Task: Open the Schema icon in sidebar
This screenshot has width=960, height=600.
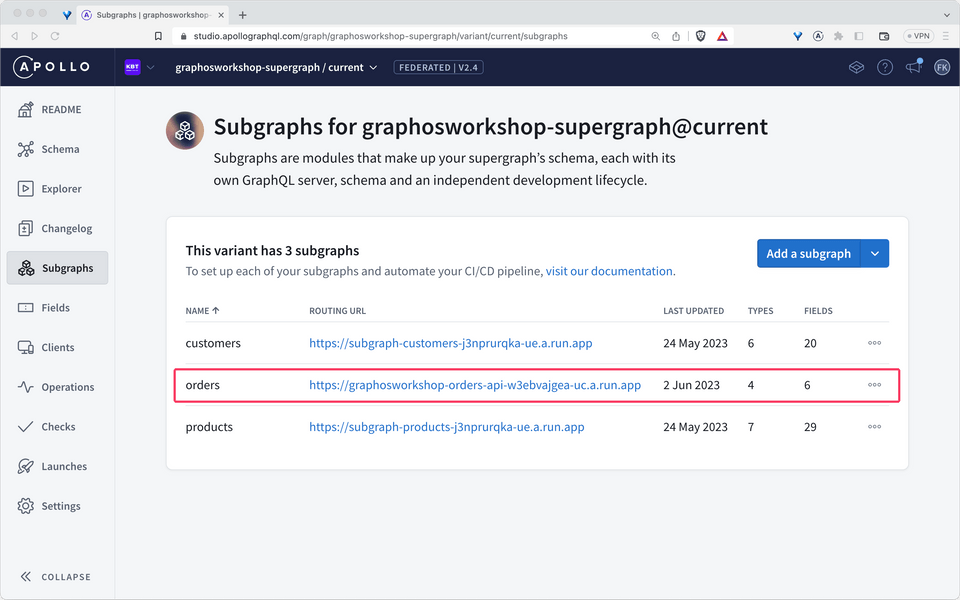Action: point(25,149)
